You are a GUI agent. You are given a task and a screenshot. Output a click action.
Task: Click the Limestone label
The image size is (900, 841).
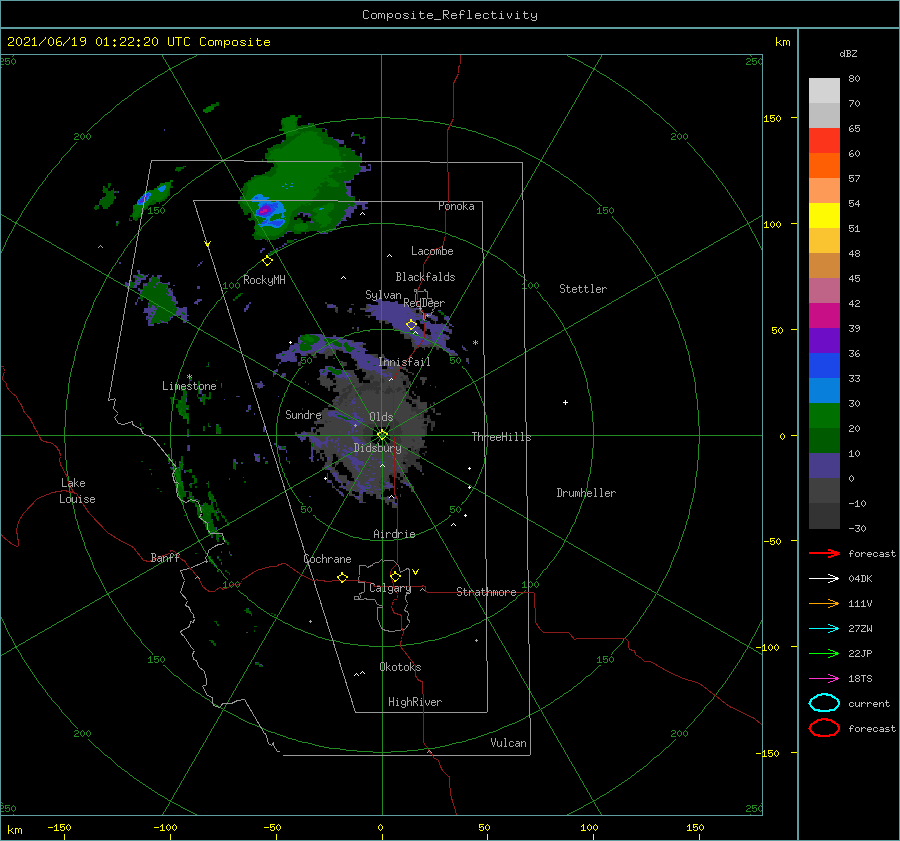point(189,386)
